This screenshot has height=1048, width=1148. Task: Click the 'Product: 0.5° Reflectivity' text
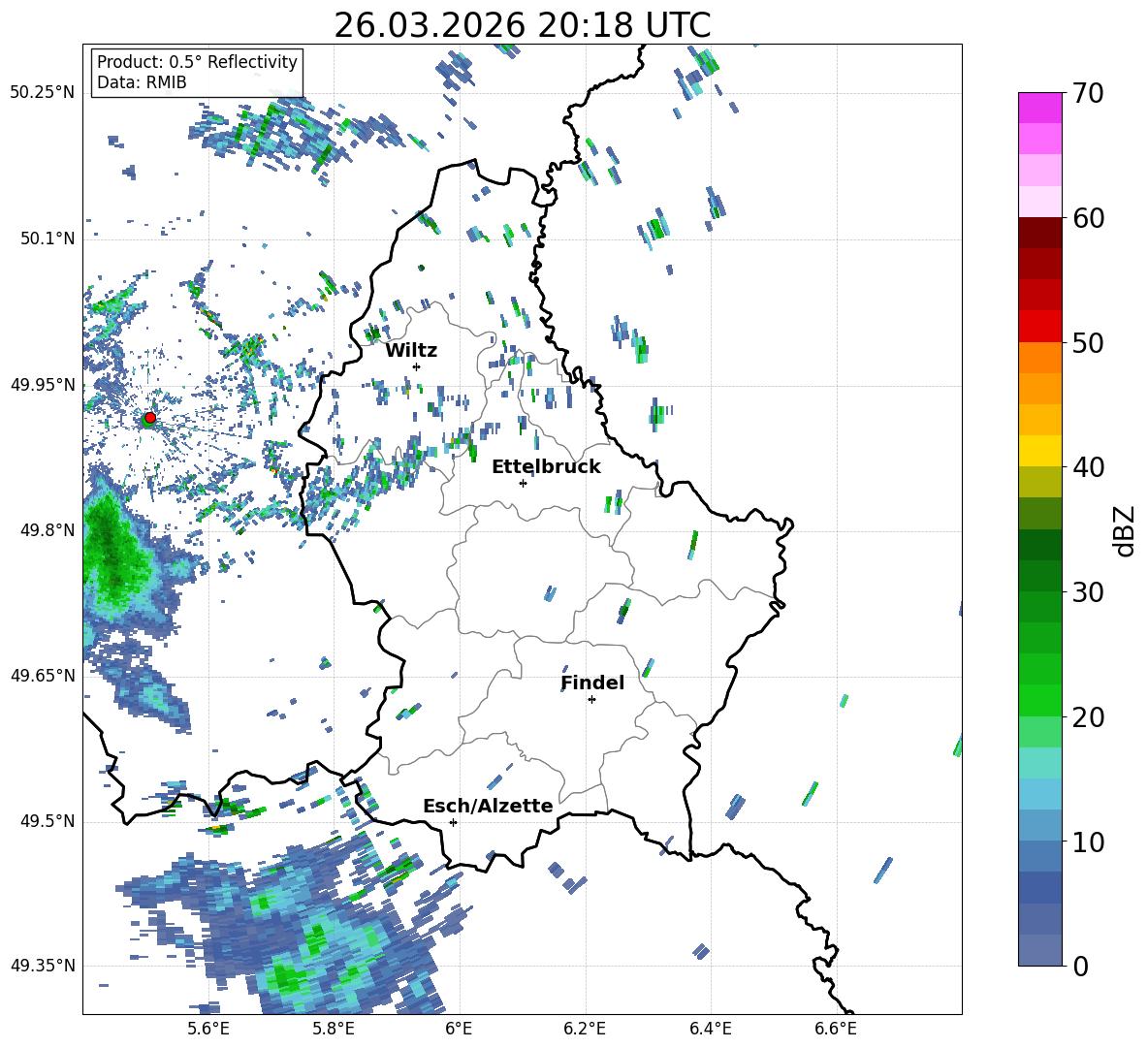[x=197, y=62]
